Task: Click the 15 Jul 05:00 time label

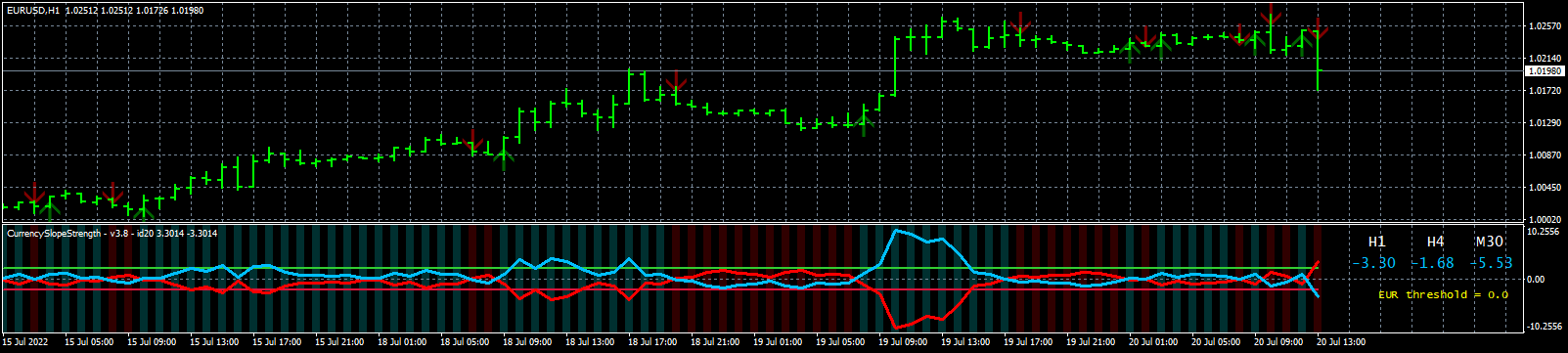Action: coord(89,342)
